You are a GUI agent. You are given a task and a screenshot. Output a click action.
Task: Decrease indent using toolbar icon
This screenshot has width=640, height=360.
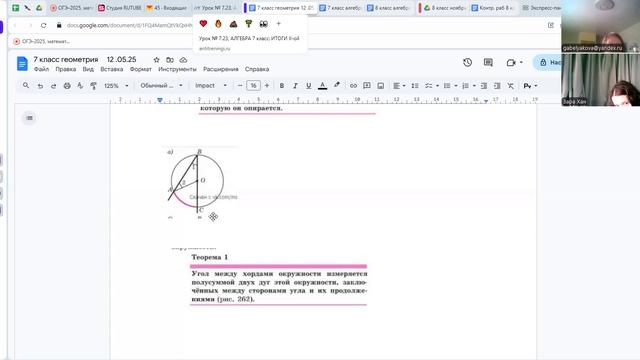[x=484, y=86]
